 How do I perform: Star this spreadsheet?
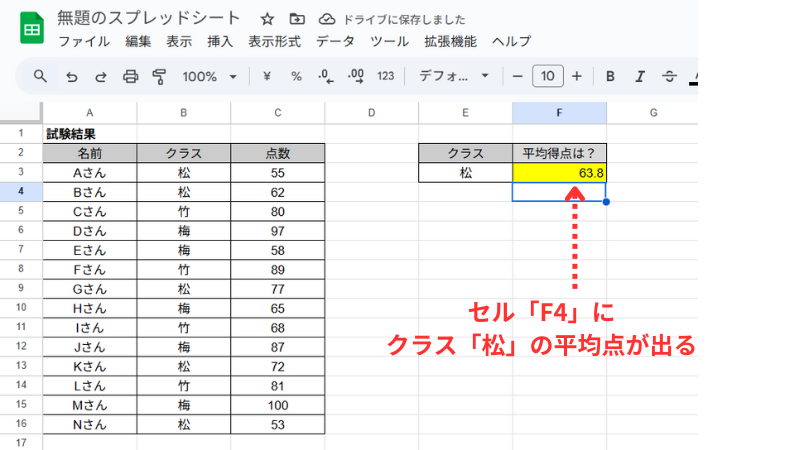[x=267, y=19]
